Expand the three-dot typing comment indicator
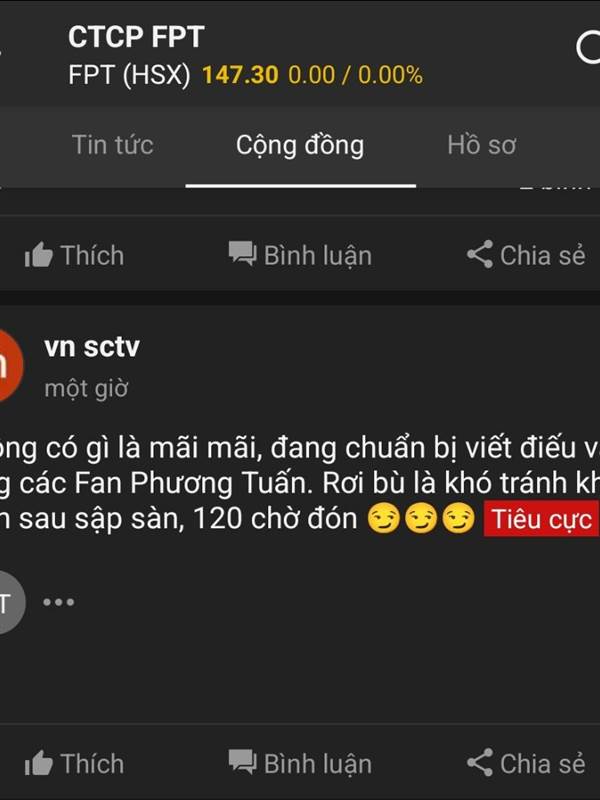The height and width of the screenshot is (800, 600). tap(59, 602)
